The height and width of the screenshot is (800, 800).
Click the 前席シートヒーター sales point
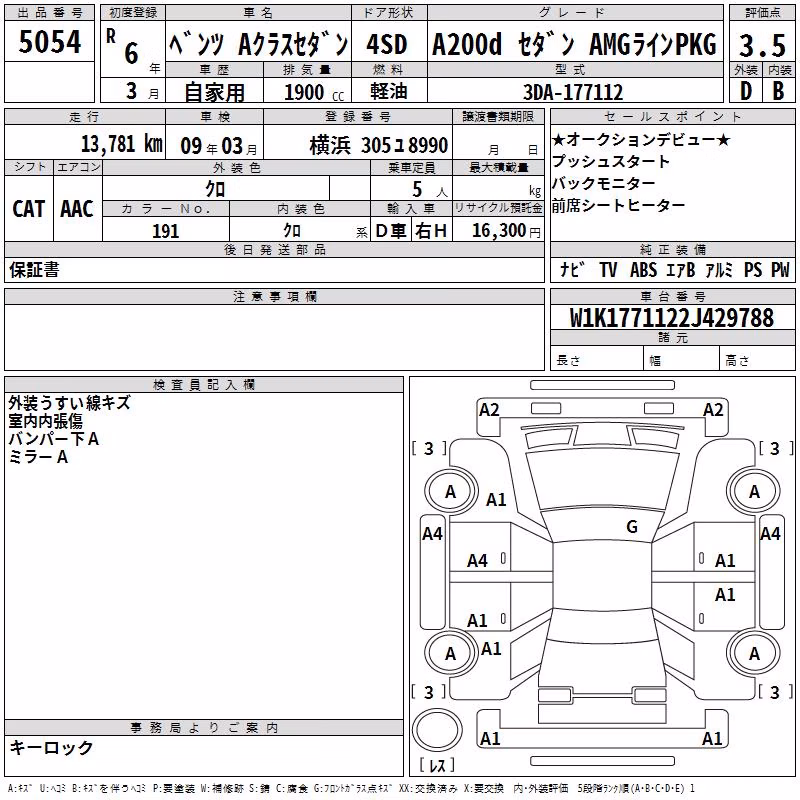[618, 205]
